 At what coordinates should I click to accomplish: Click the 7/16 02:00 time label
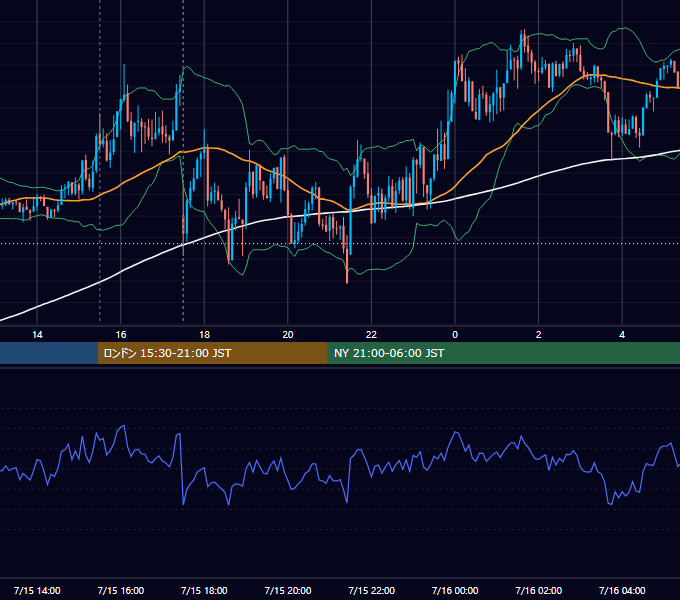tap(539, 590)
